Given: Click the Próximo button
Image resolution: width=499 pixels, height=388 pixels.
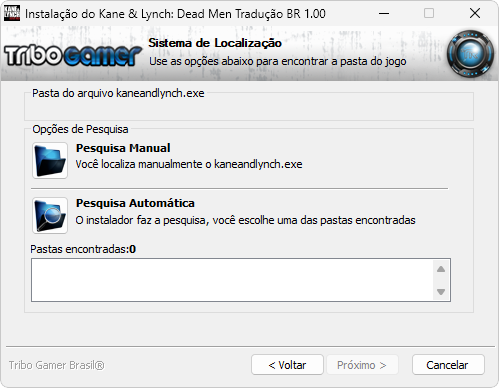Looking at the screenshot, I should pyautogui.click(x=362, y=365).
